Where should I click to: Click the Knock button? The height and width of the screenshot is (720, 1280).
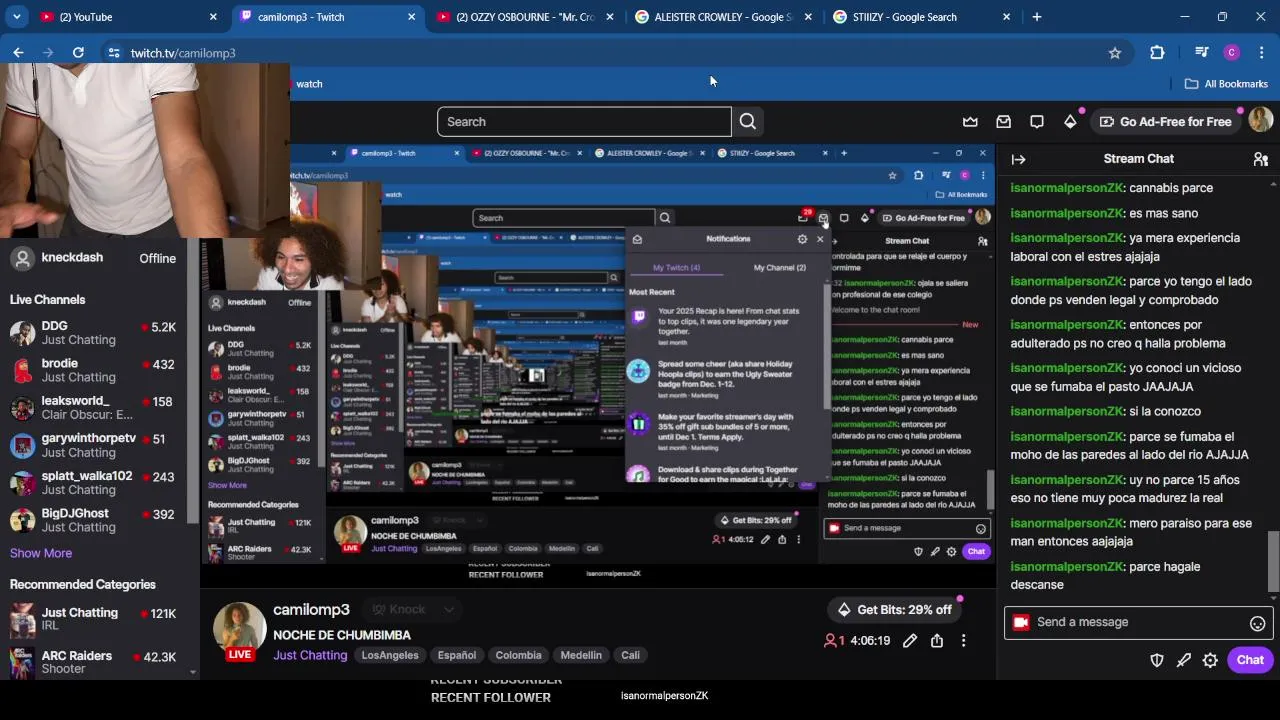click(398, 610)
